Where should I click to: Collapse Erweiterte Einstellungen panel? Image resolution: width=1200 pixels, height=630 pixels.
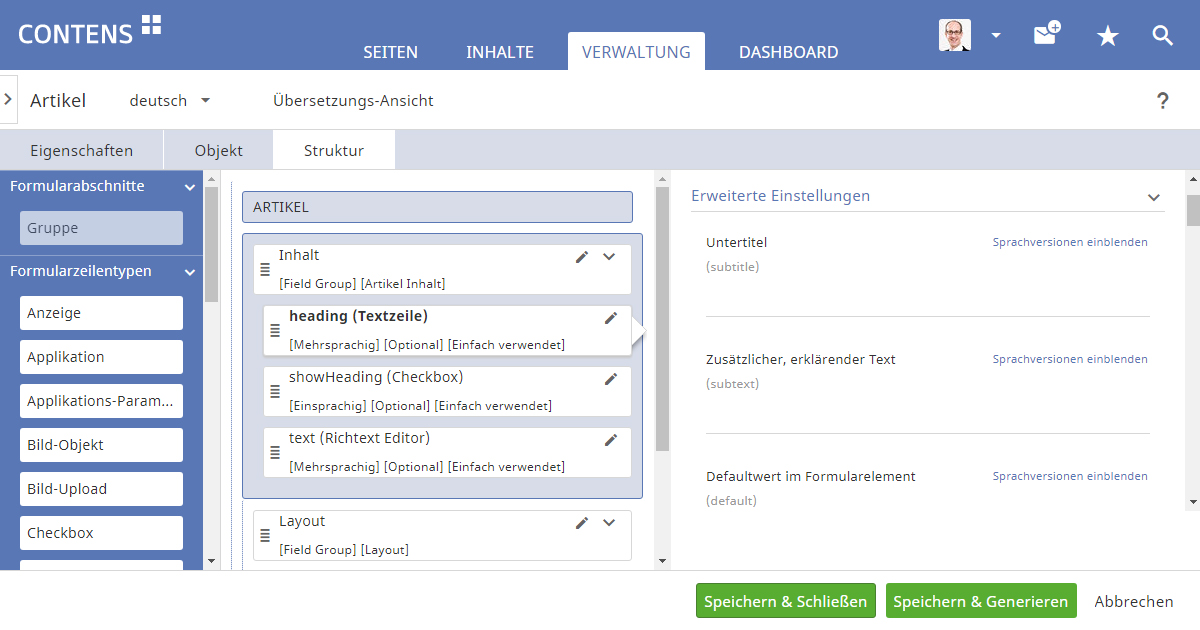1153,197
